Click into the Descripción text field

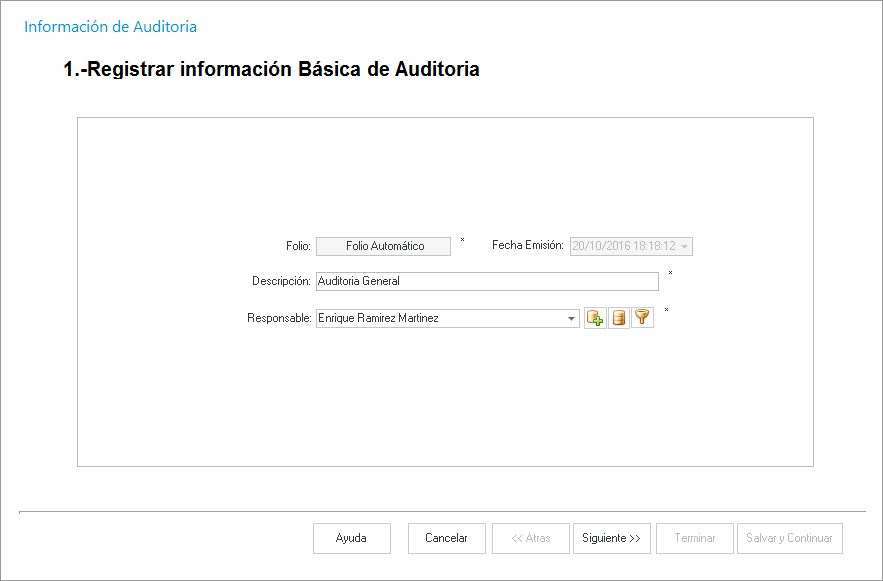click(x=487, y=282)
